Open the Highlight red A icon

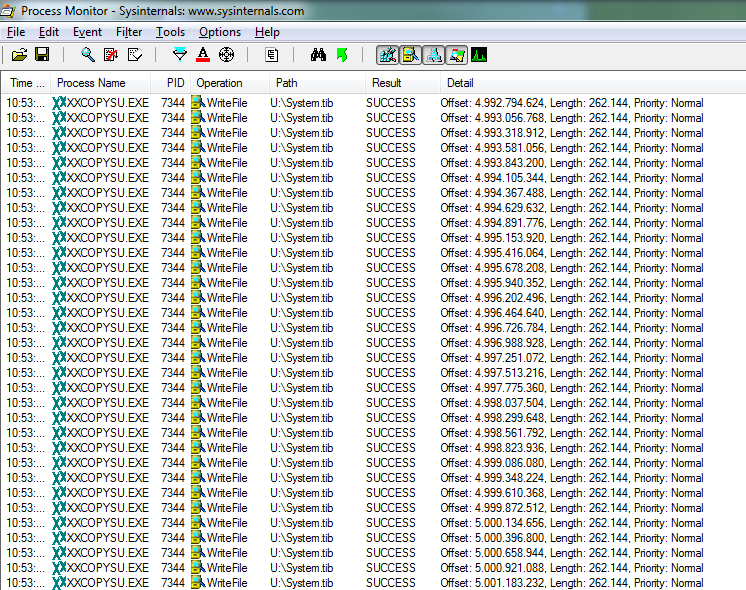[x=203, y=55]
